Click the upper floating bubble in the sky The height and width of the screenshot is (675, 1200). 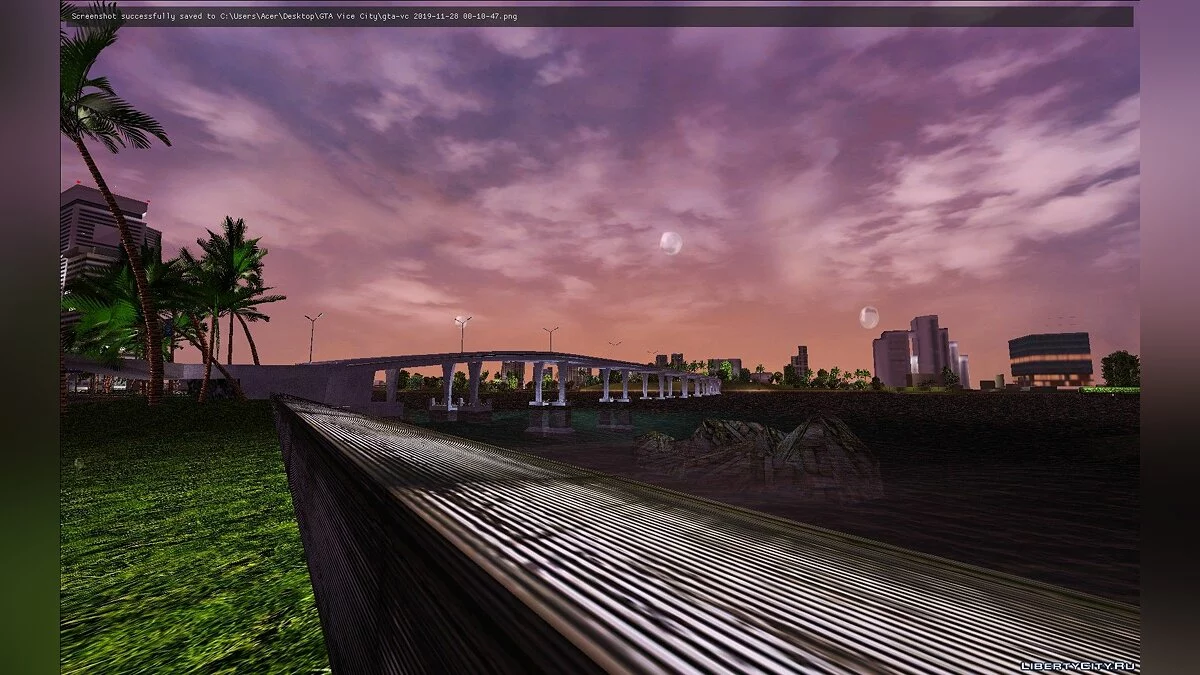(670, 243)
